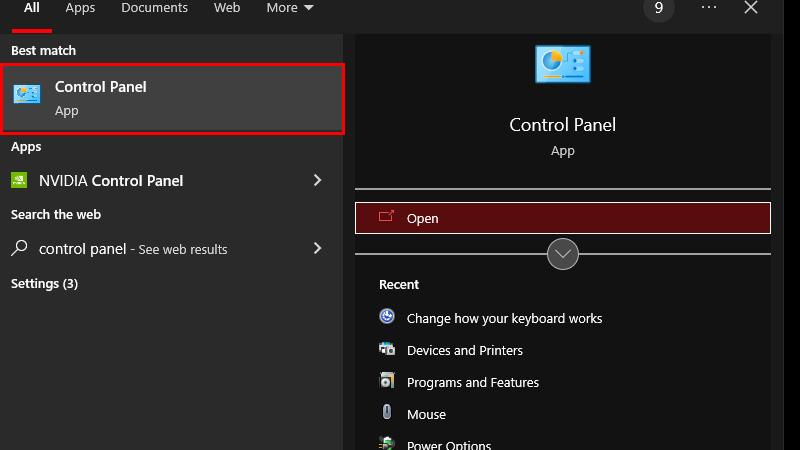Open recent Change how your keyboard works
The image size is (800, 450).
point(504,318)
